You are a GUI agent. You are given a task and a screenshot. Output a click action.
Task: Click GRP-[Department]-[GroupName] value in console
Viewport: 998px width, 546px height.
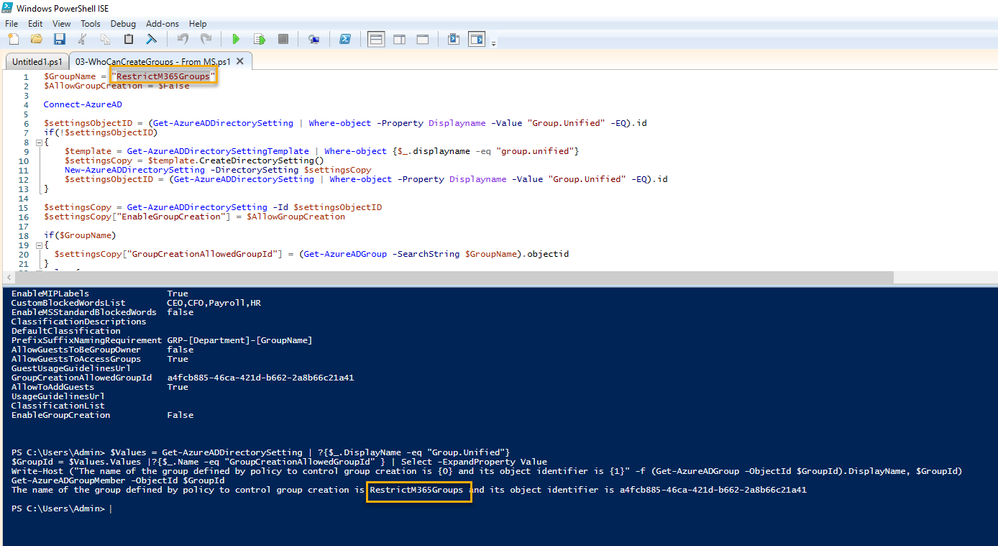tap(239, 340)
